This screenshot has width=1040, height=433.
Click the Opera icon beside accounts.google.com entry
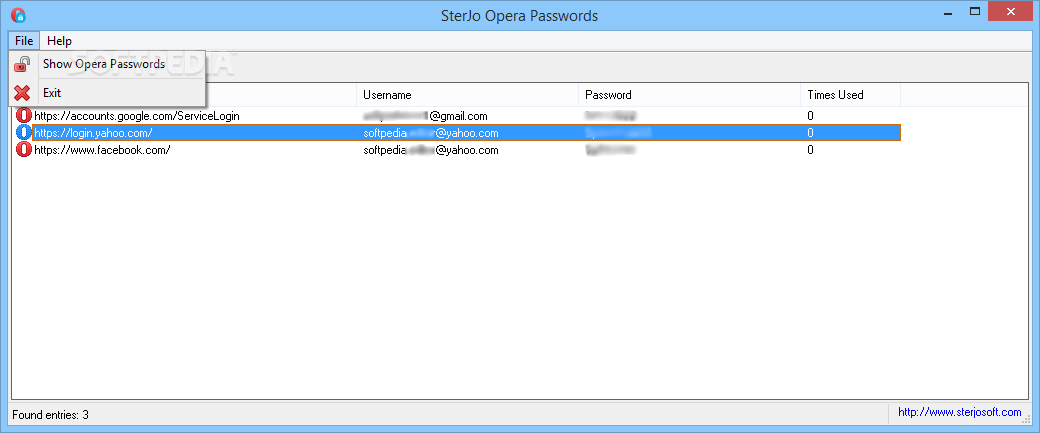tap(24, 115)
